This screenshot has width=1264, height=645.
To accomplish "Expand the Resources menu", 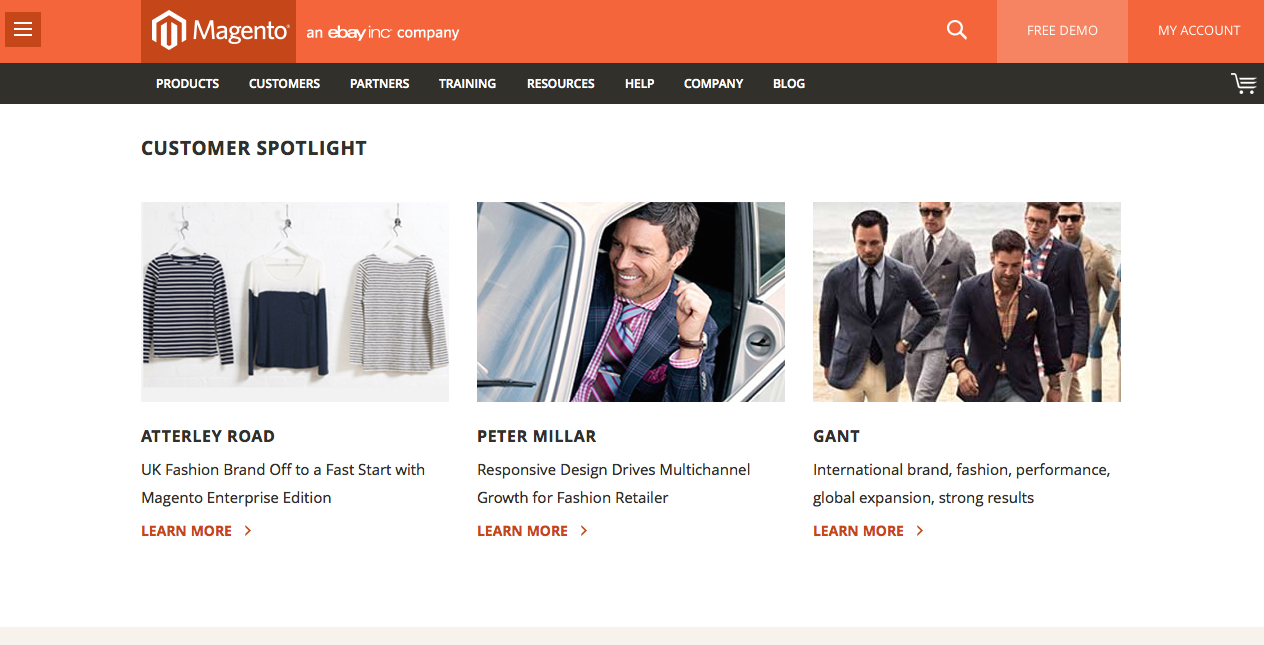I will click(x=560, y=84).
